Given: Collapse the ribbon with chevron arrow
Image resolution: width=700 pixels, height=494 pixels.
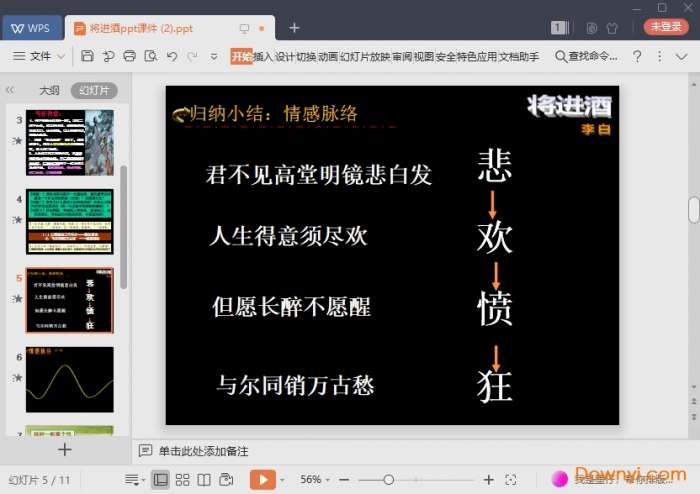Looking at the screenshot, I should [681, 57].
